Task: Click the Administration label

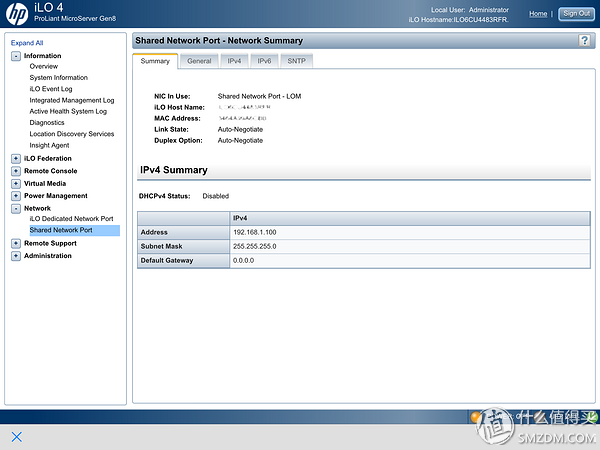Action: click(47, 256)
